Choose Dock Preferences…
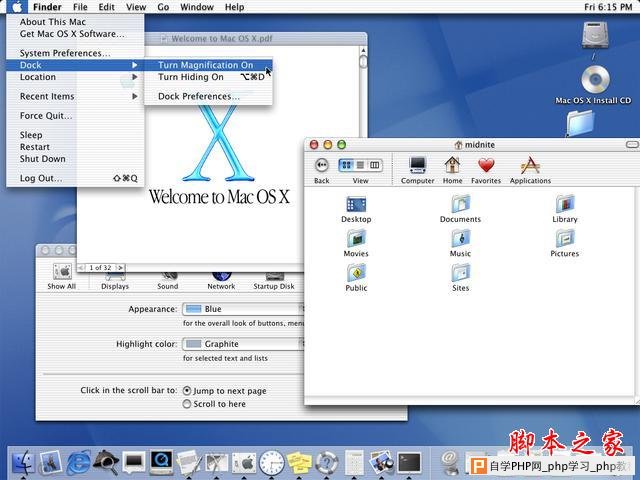The height and width of the screenshot is (480, 640). point(208,96)
